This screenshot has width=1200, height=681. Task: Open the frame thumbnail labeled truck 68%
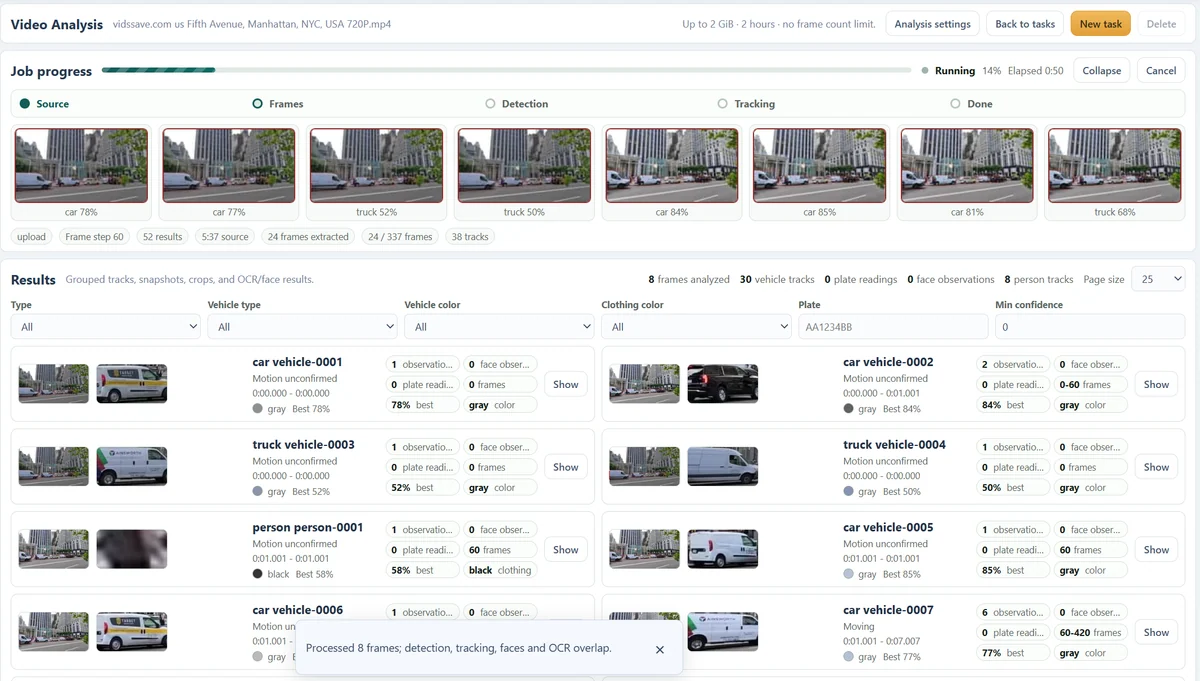1114,166
